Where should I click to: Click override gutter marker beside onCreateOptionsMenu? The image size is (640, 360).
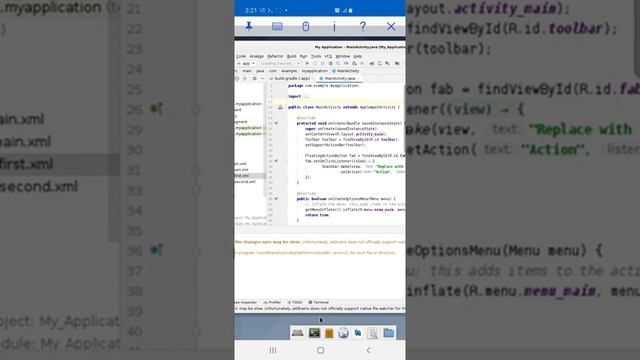point(276,199)
